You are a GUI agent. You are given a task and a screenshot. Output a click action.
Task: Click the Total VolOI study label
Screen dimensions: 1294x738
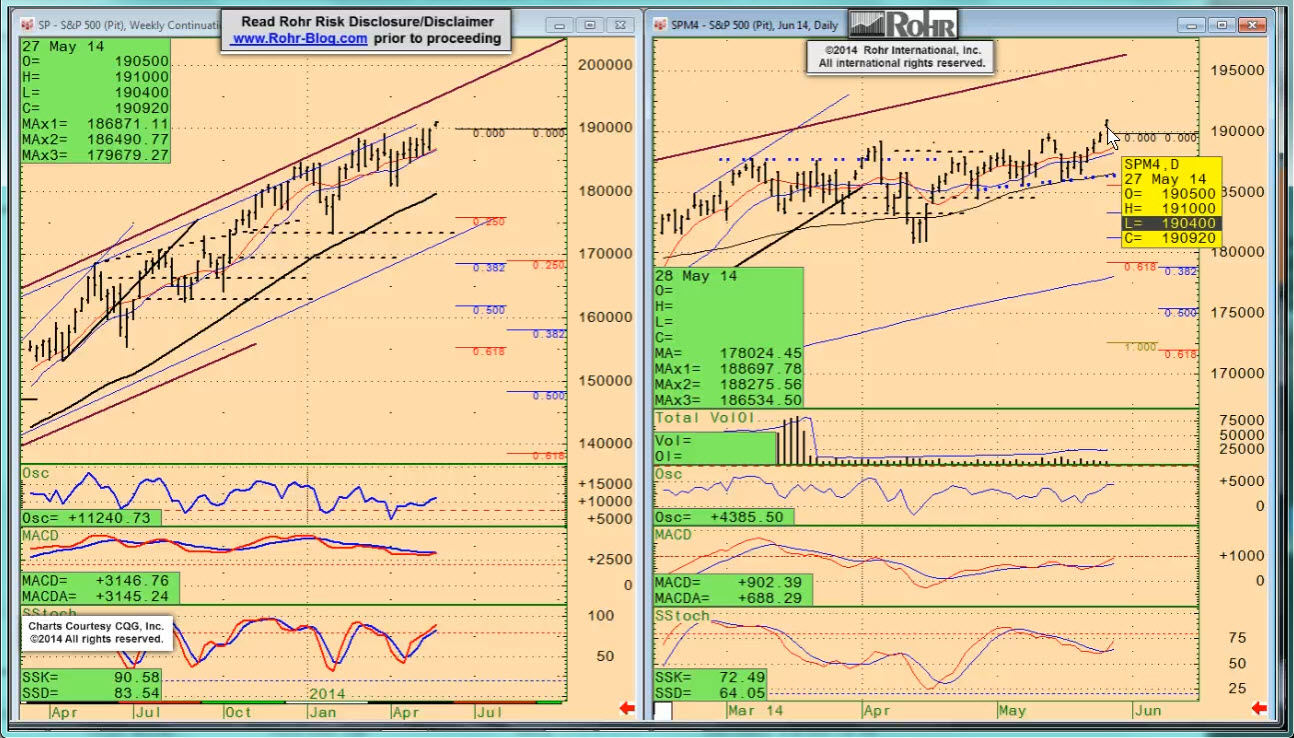(x=704, y=416)
